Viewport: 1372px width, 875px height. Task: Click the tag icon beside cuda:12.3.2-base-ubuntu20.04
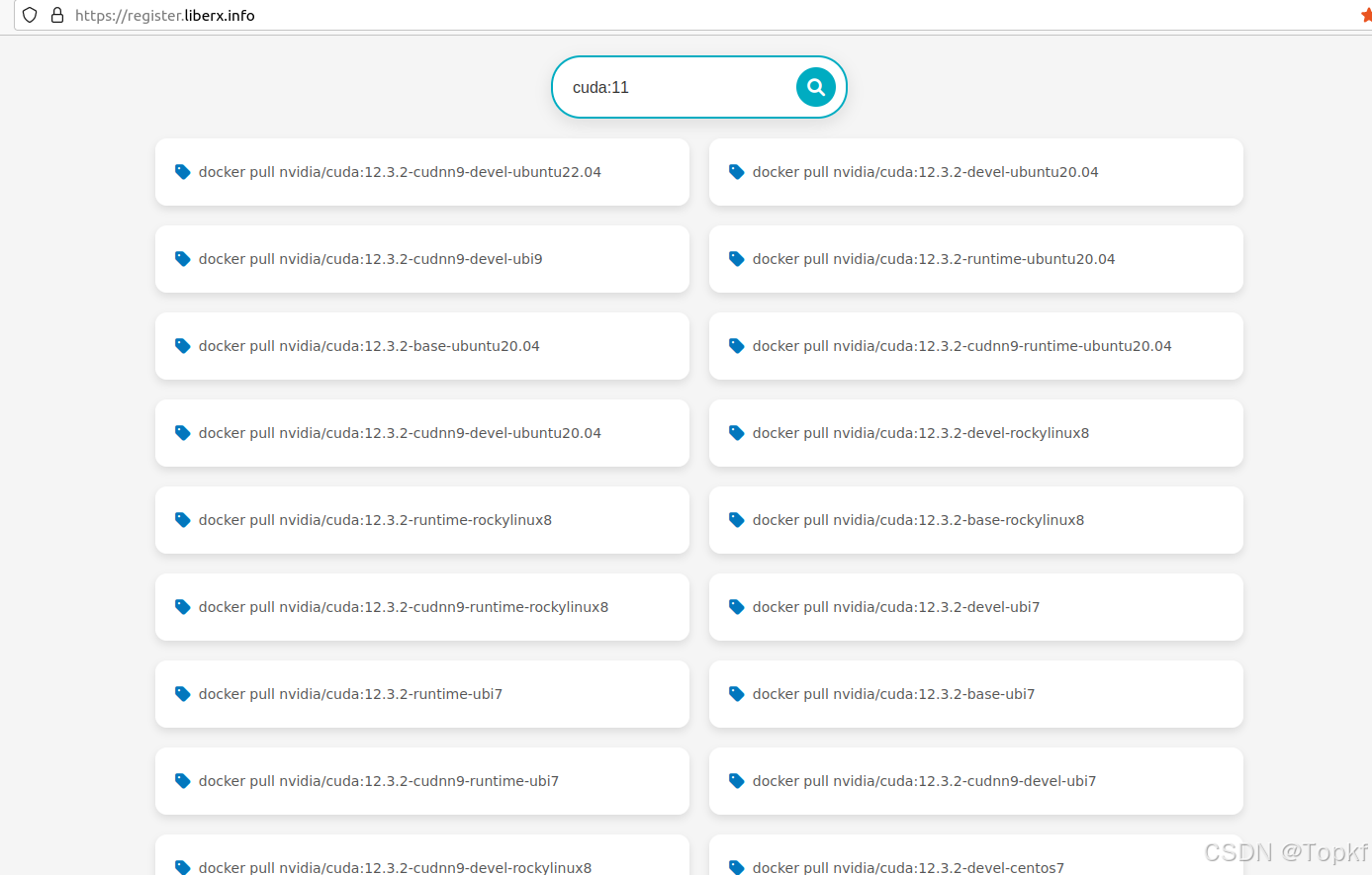[182, 346]
